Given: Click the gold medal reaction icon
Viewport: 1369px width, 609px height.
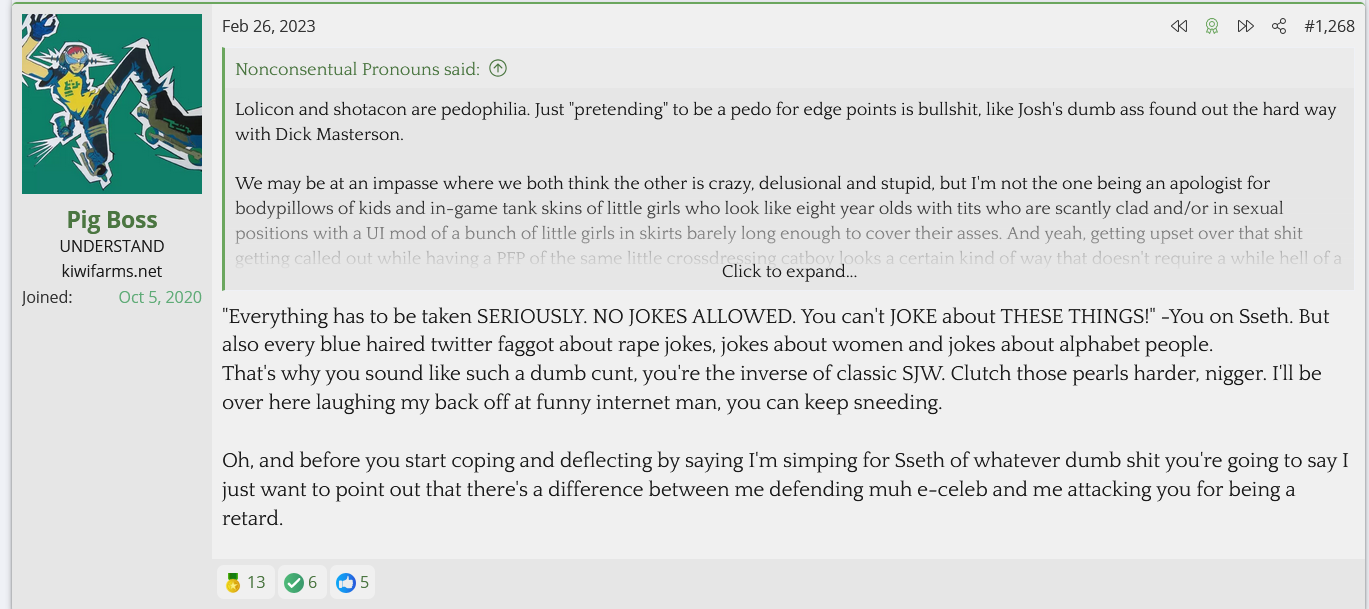Looking at the screenshot, I should (233, 582).
